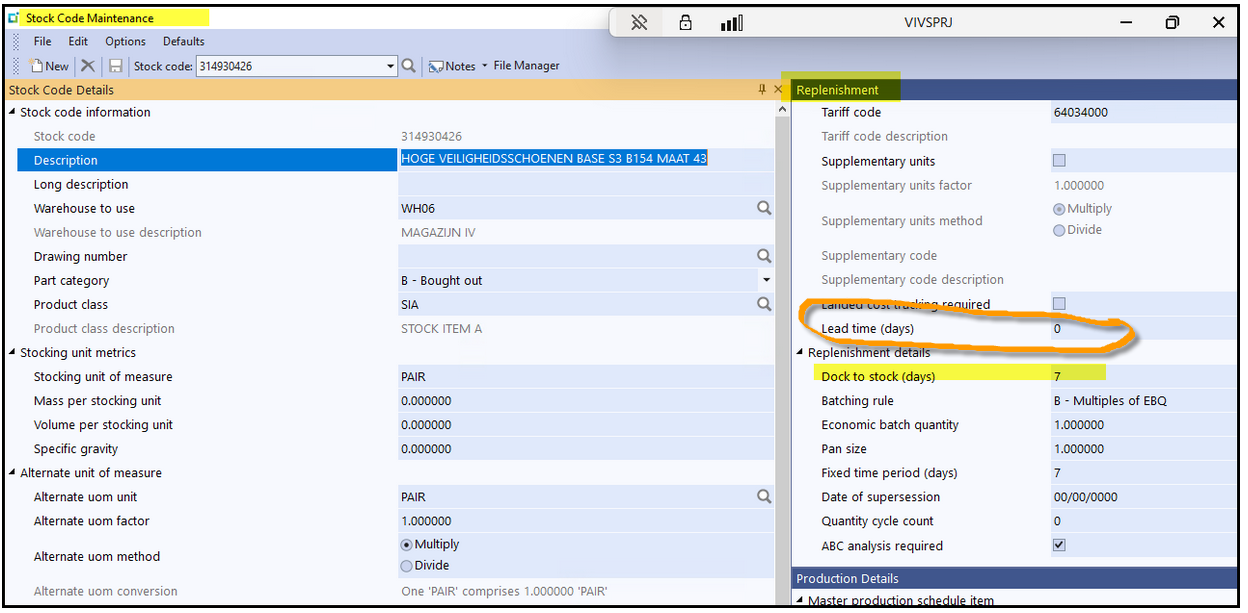The width and height of the screenshot is (1248, 613).
Task: Click the Product class SIA search icon
Action: point(764,304)
